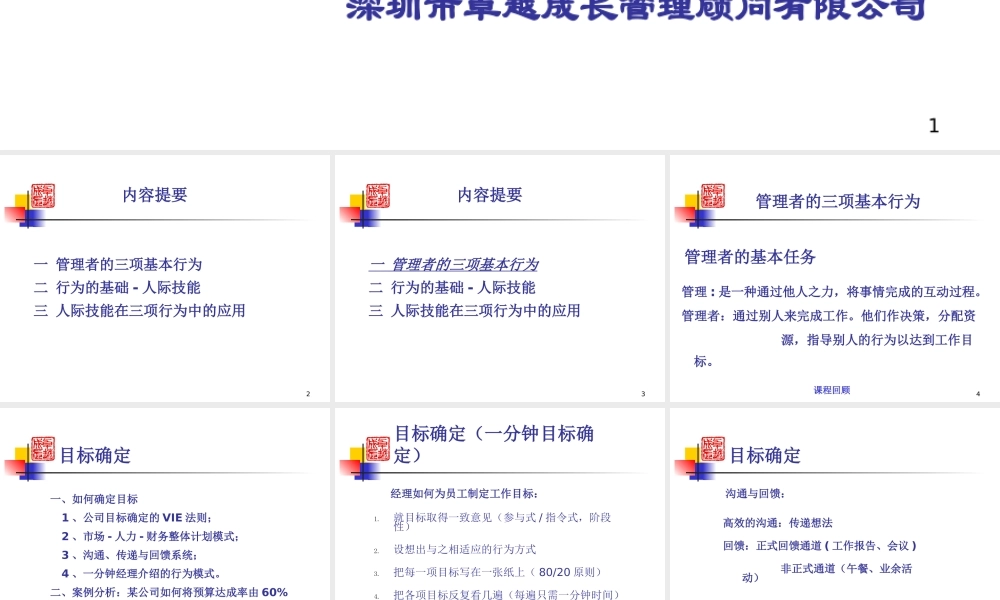The width and height of the screenshot is (1000, 600).
Task: Click page number 1 on the first slide
Action: [934, 126]
